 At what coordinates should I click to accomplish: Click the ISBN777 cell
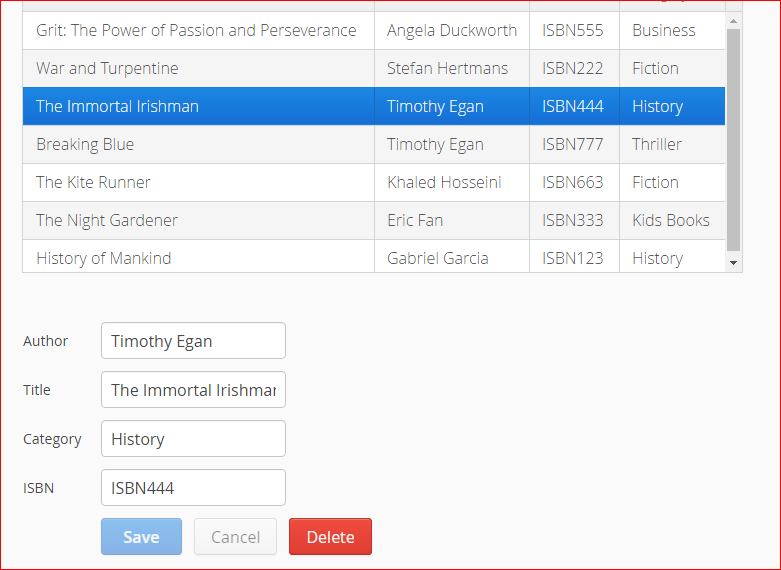pyautogui.click(x=574, y=144)
